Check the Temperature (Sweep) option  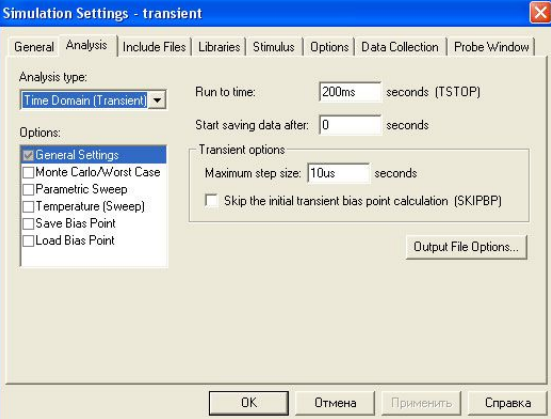[28, 206]
